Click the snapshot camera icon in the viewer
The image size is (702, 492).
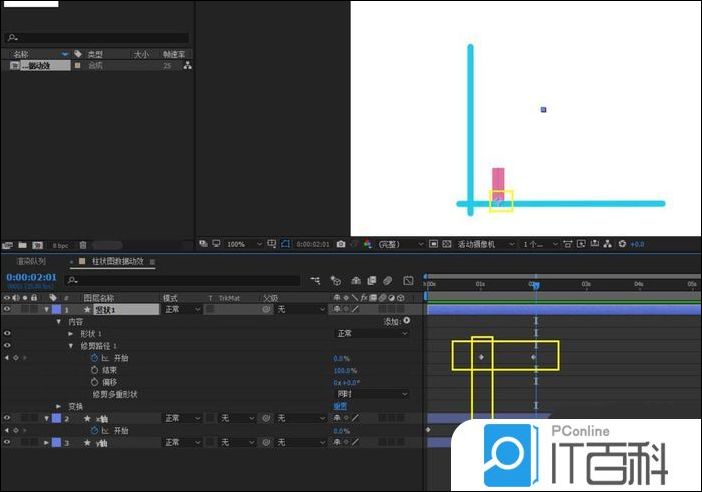pos(341,244)
